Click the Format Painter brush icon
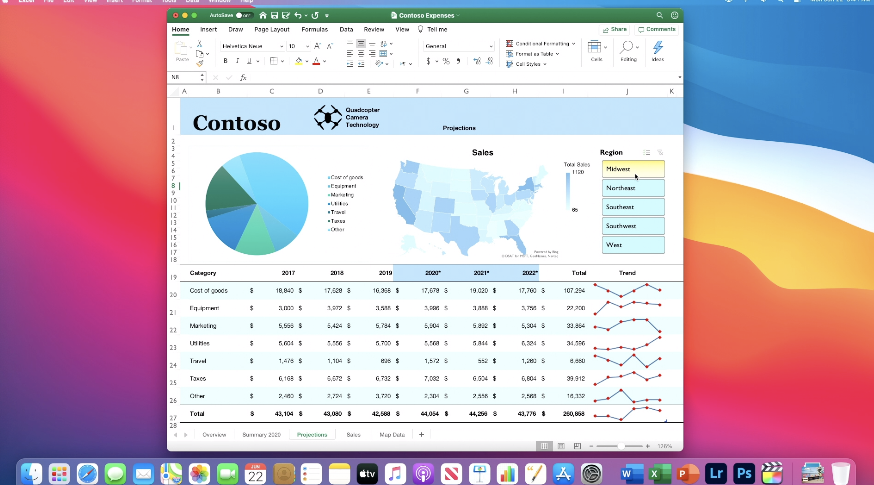 pyautogui.click(x=200, y=64)
